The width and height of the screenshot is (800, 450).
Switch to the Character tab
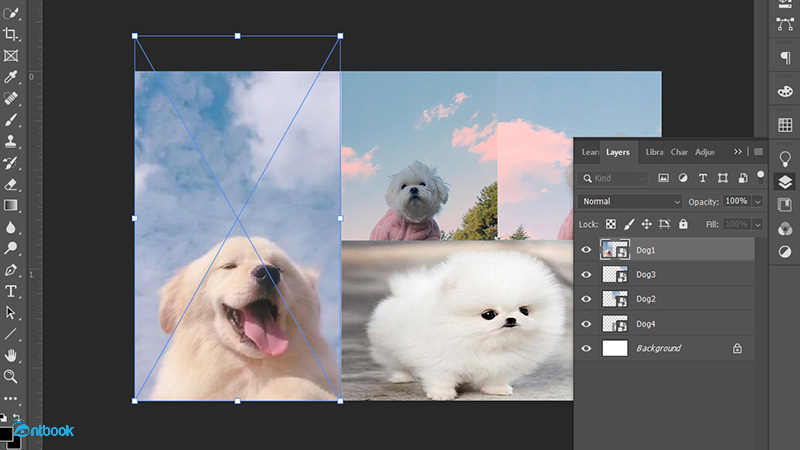679,152
